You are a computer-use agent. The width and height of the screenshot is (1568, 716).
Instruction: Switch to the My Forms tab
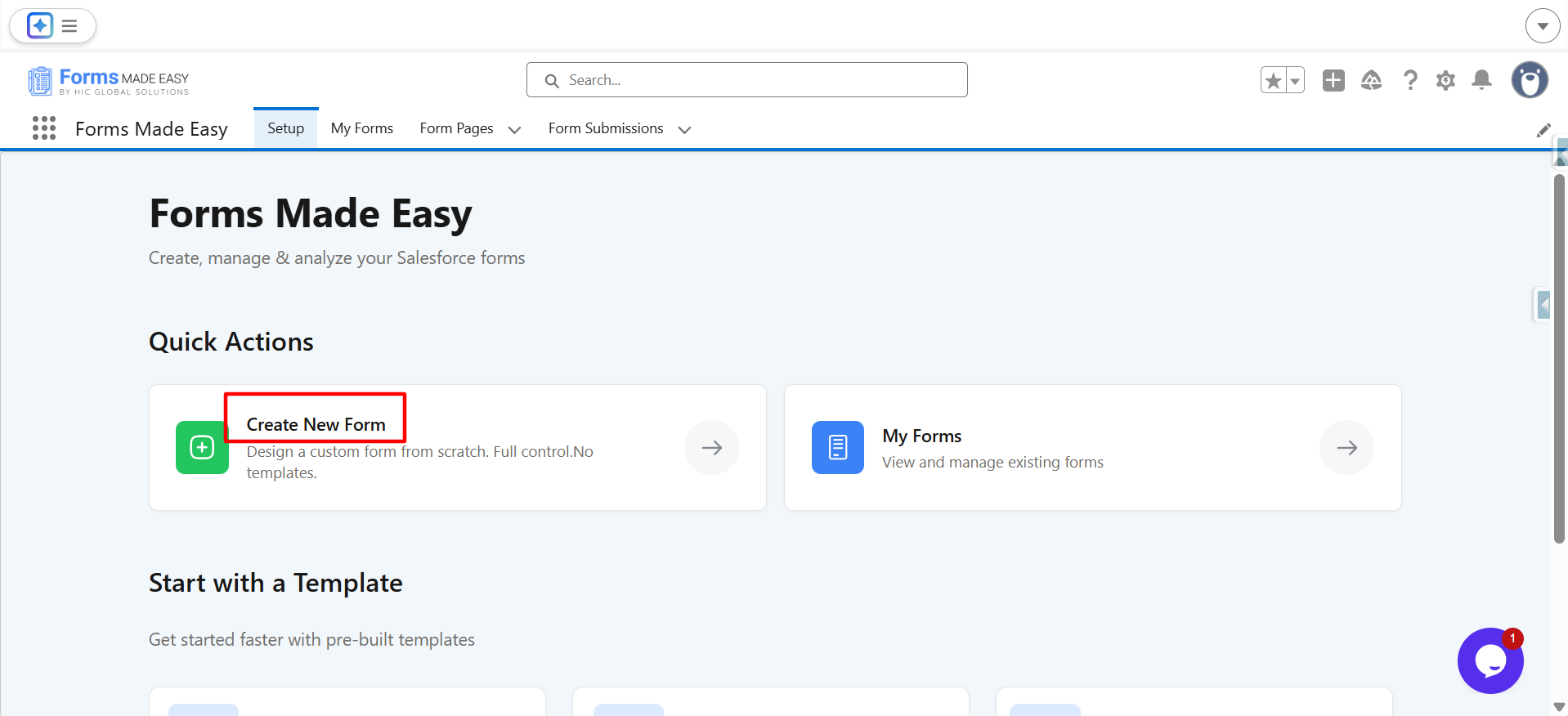click(x=361, y=128)
